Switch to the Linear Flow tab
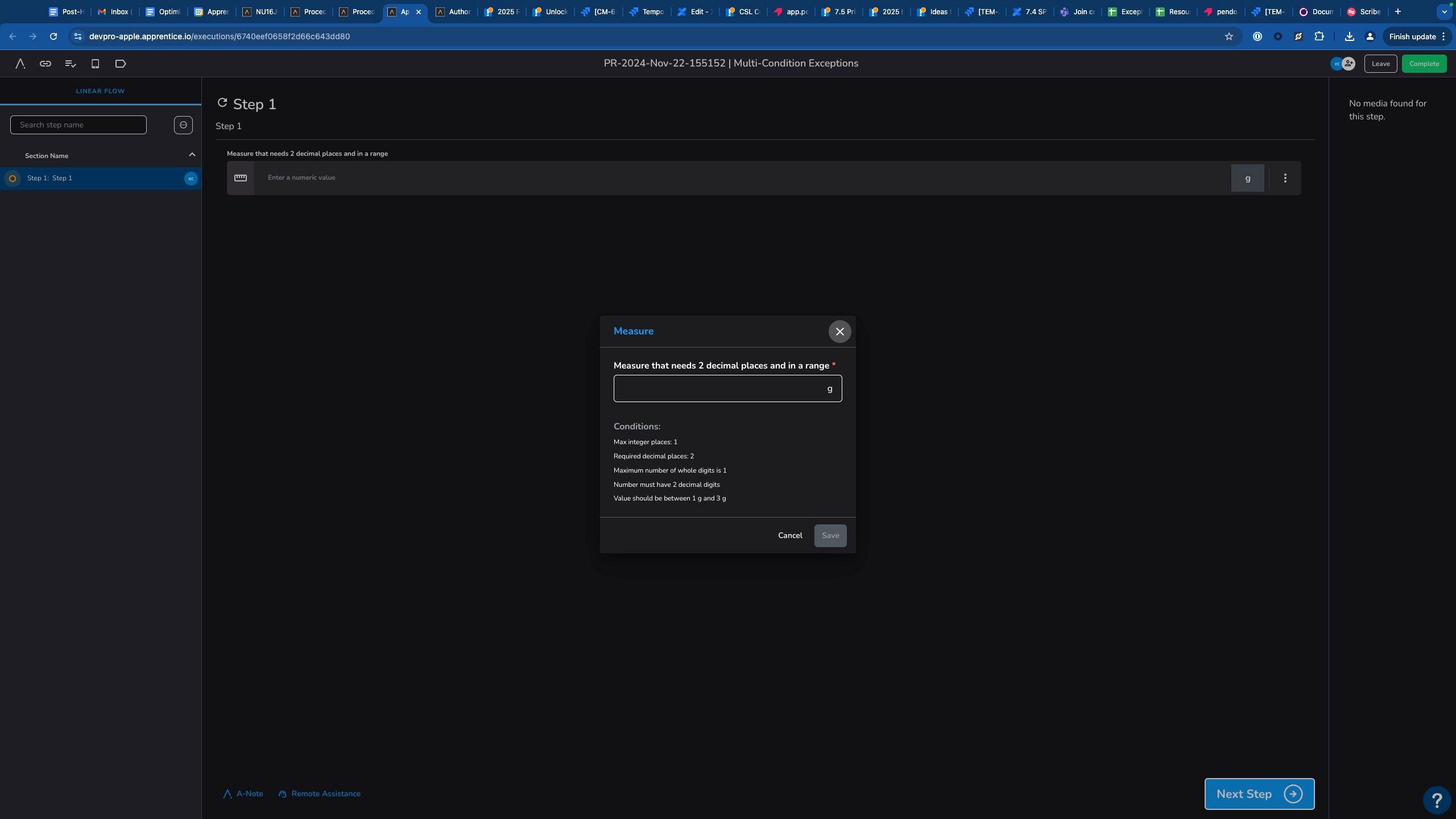This screenshot has height=819, width=1456. pyautogui.click(x=100, y=91)
